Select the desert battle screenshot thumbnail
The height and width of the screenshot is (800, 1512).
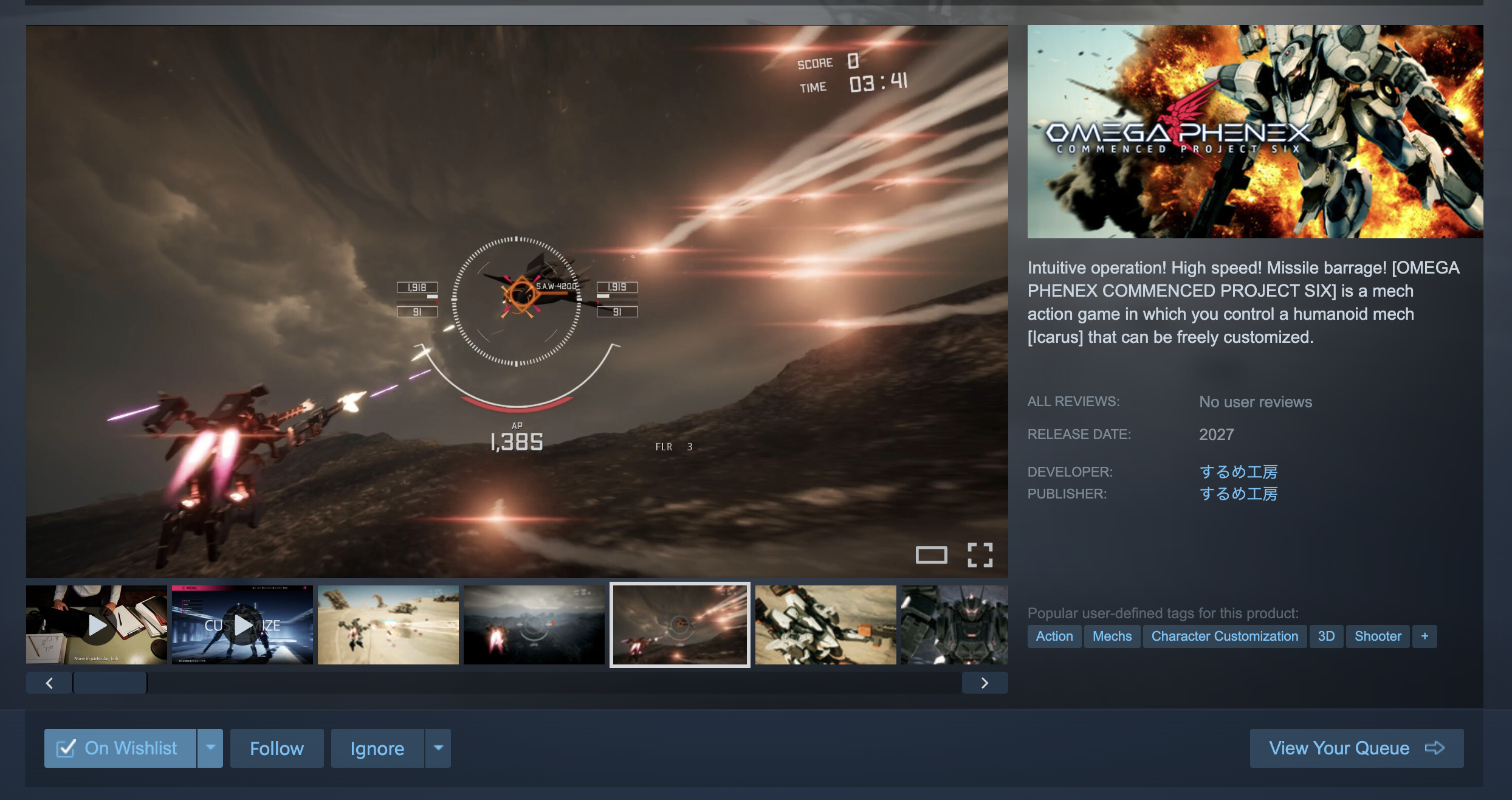388,625
